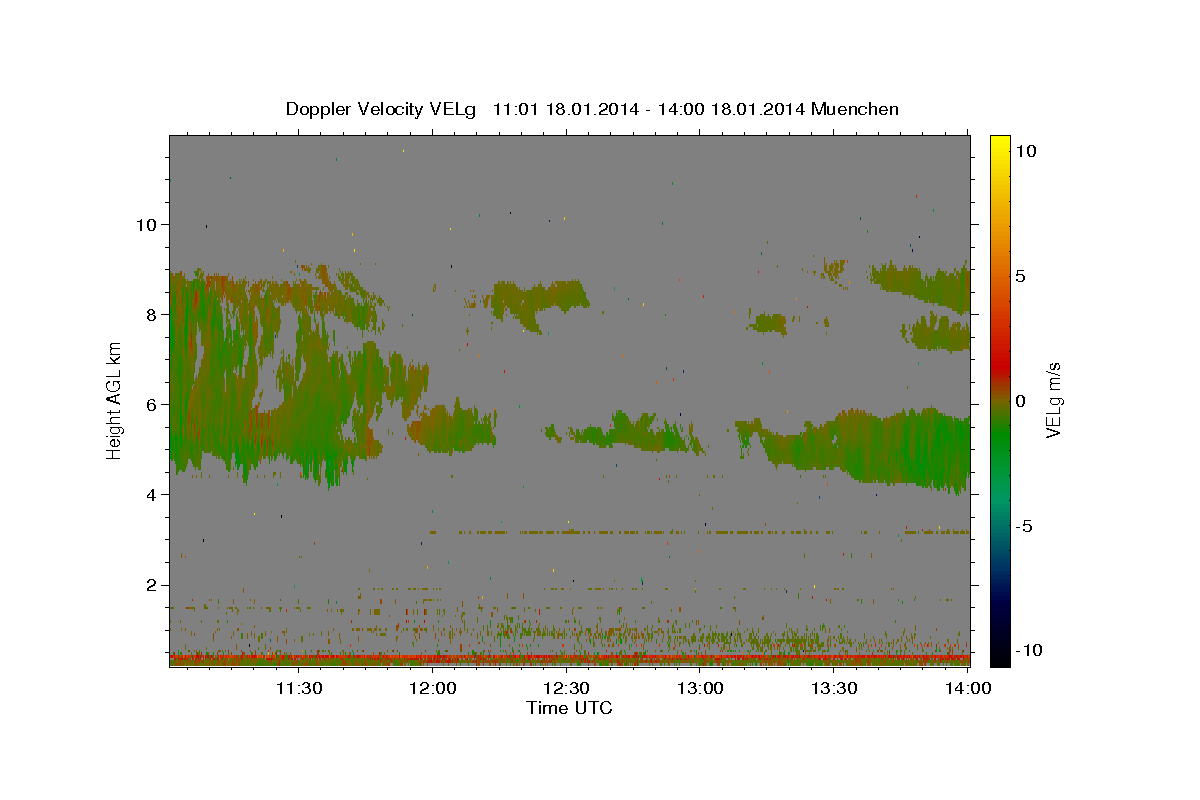
Task: Click the height tick label 10
Action: (145, 224)
